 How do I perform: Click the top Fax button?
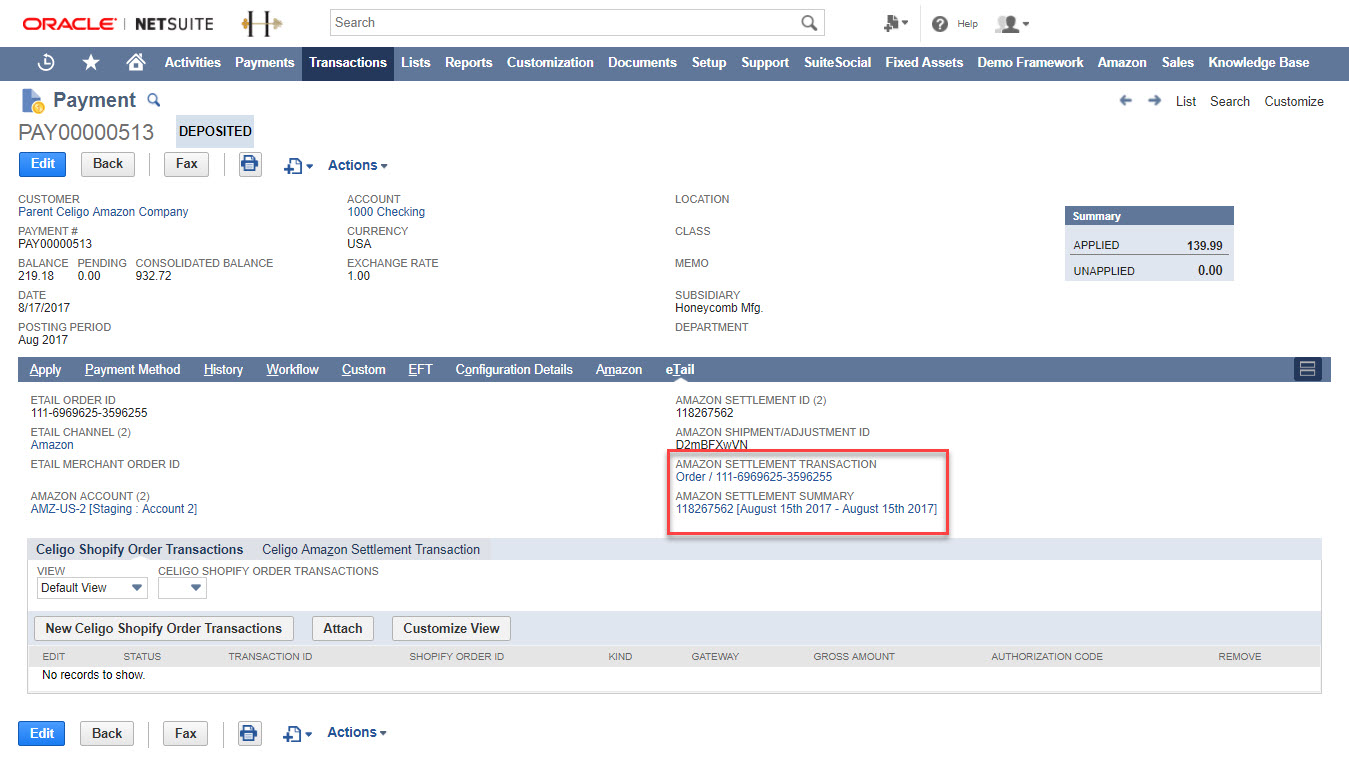point(187,164)
